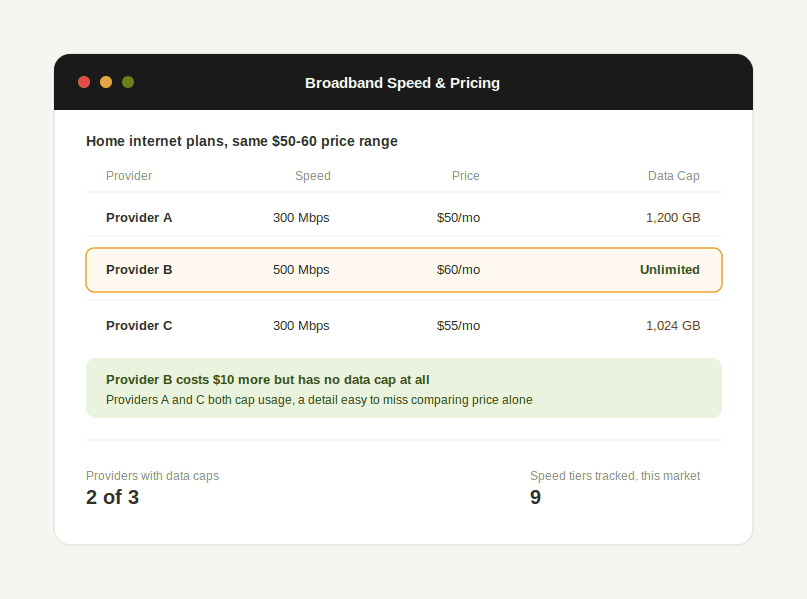Click Provider A's 300 Mbps speed
This screenshot has width=807, height=599.
[x=301, y=218]
